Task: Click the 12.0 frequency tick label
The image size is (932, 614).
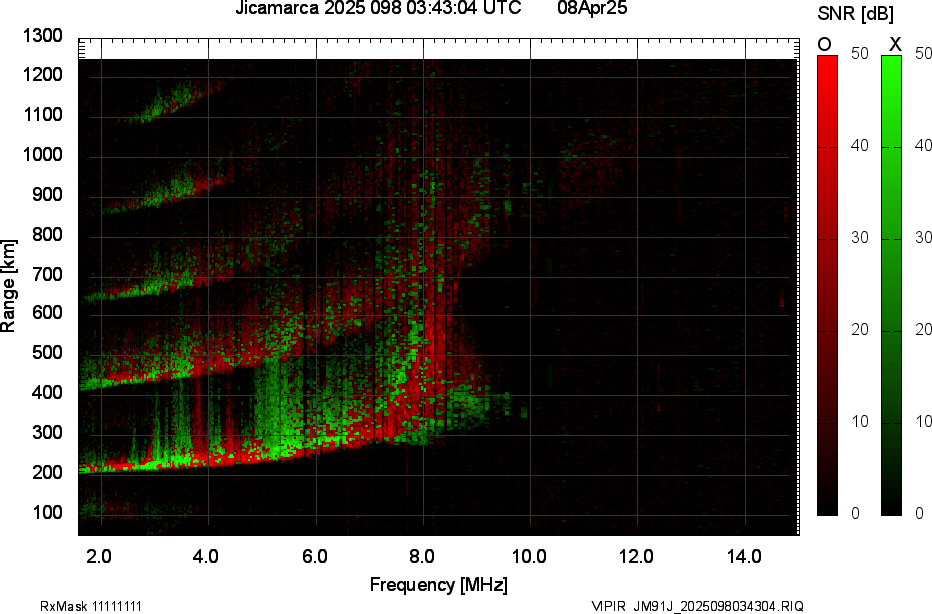Action: [x=637, y=556]
